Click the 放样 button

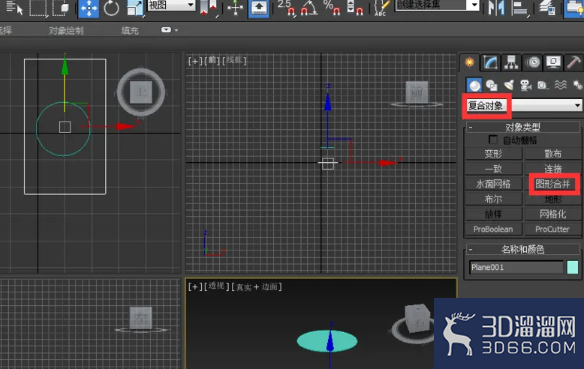493,214
